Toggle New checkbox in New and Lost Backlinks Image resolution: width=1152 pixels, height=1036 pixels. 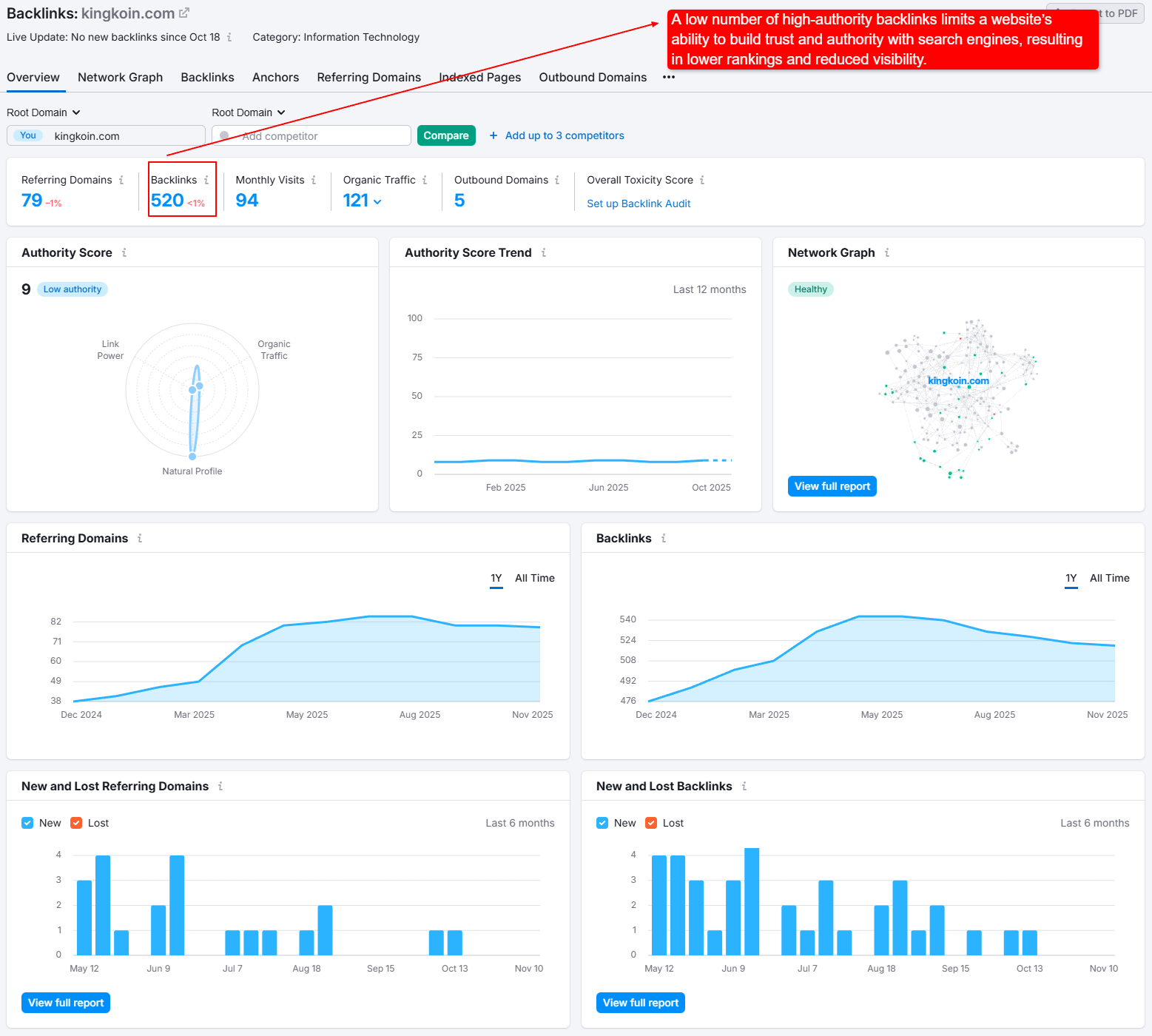pos(602,823)
